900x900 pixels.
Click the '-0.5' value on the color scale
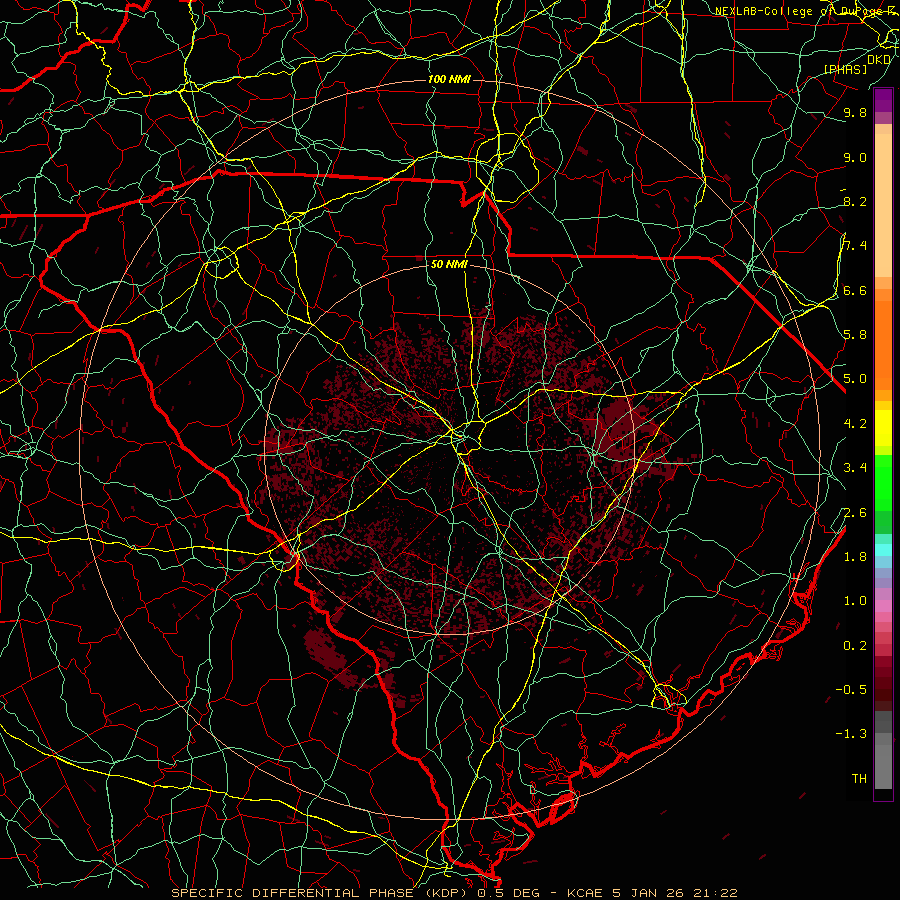(851, 689)
